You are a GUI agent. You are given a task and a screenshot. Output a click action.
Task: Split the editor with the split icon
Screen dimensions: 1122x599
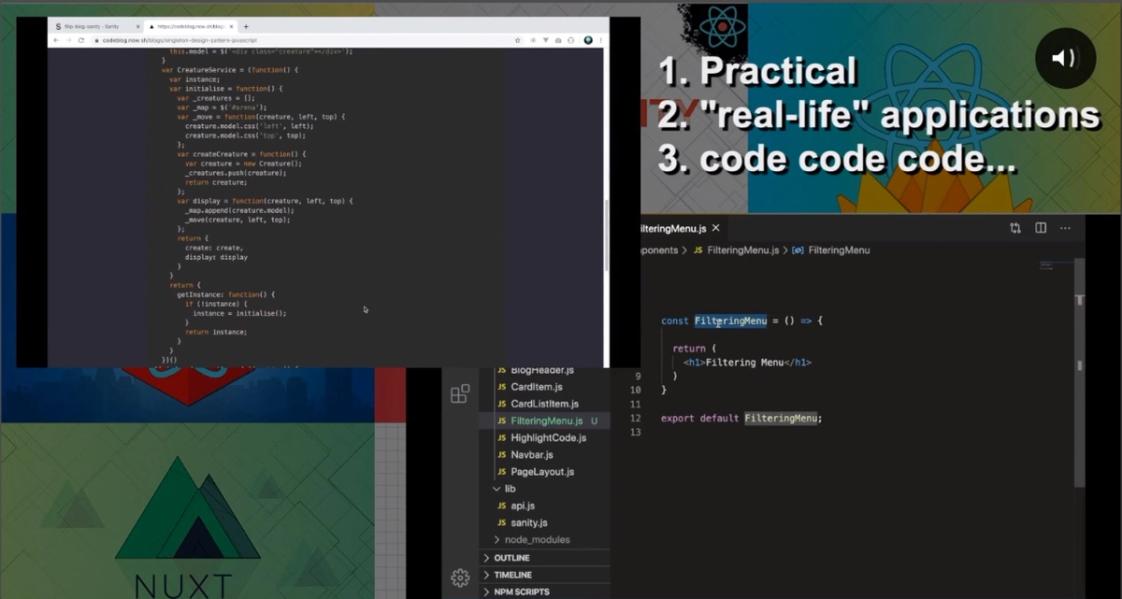point(1040,228)
